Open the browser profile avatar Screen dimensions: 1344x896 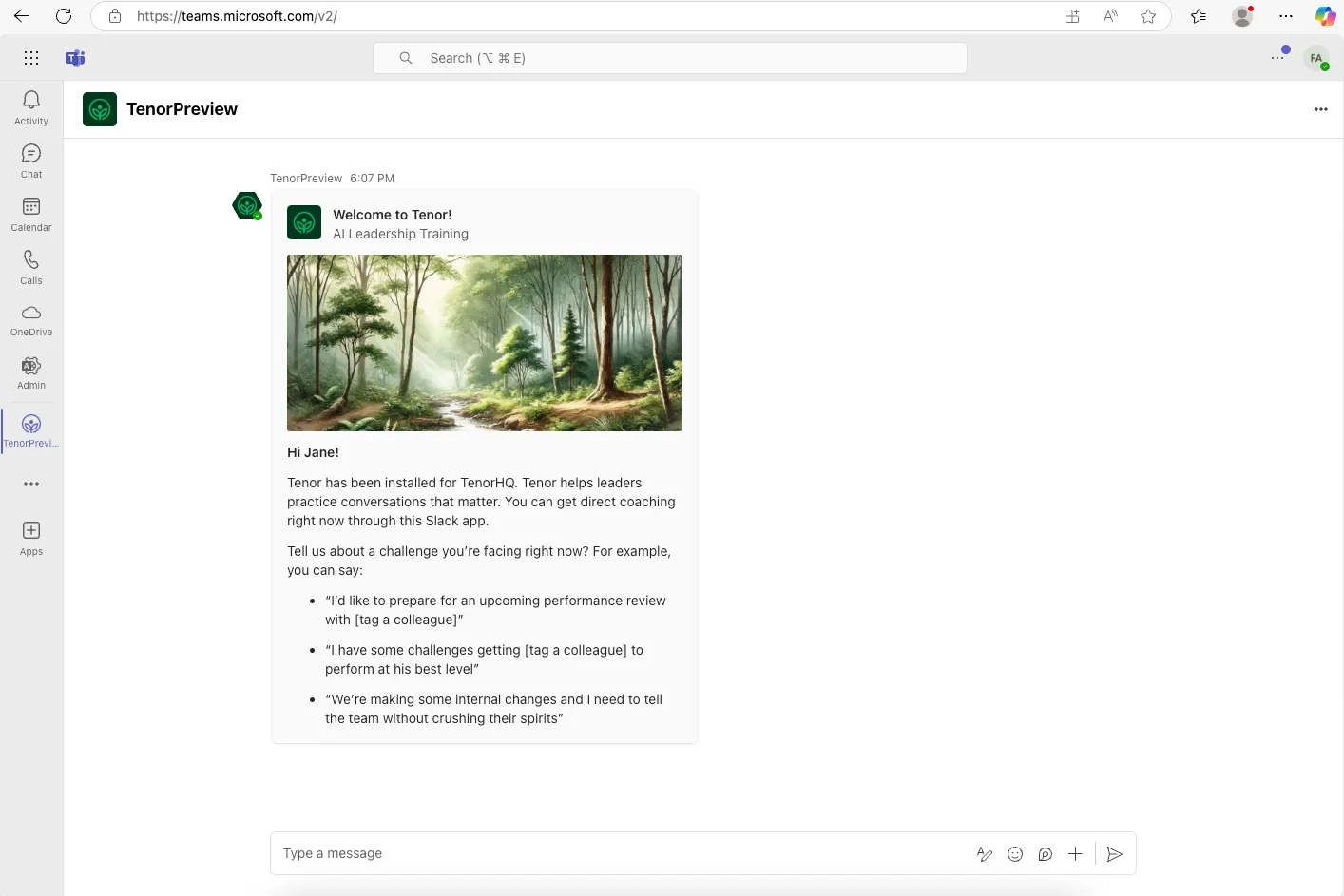[1242, 16]
